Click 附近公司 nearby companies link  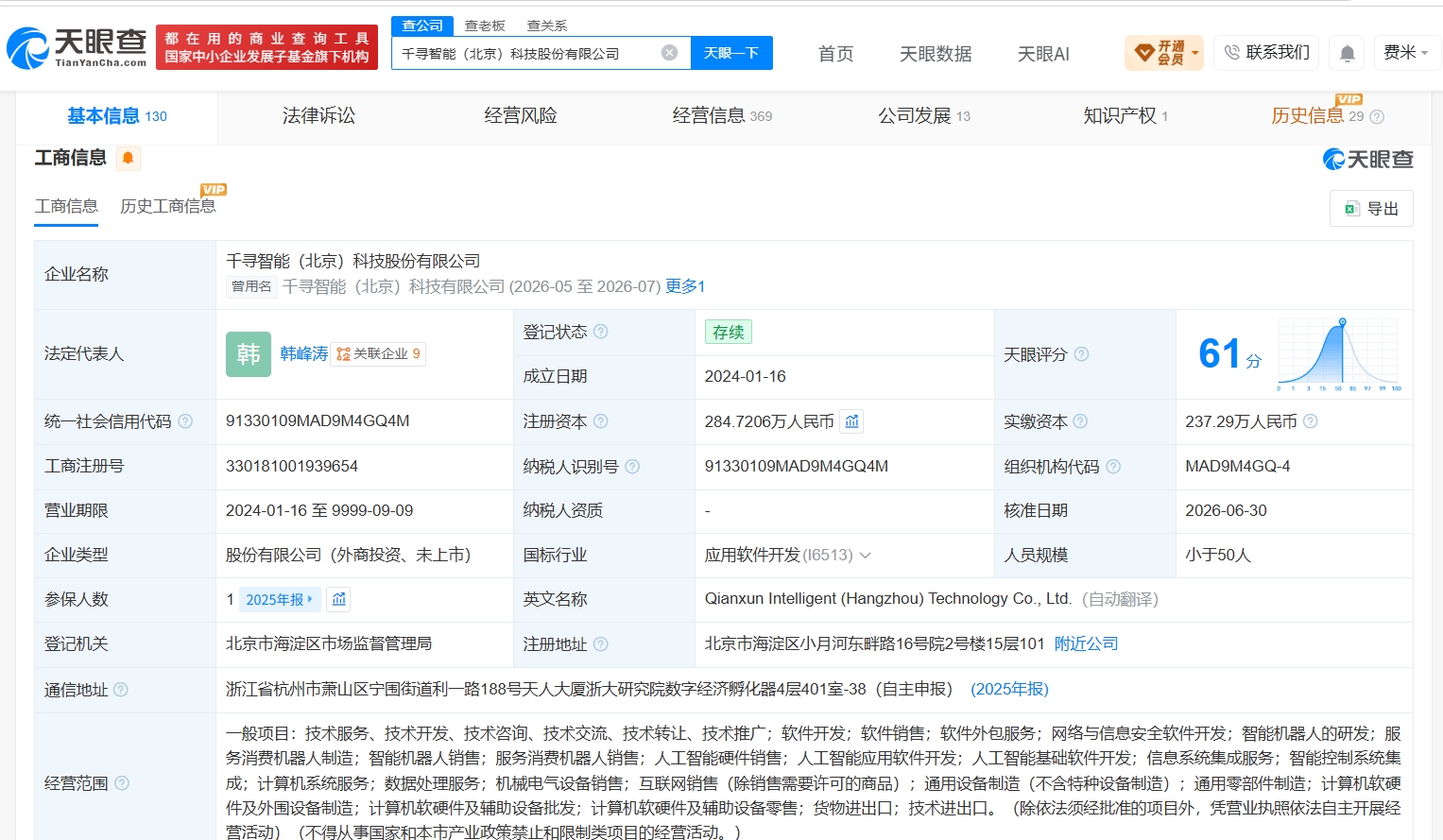coord(1086,644)
